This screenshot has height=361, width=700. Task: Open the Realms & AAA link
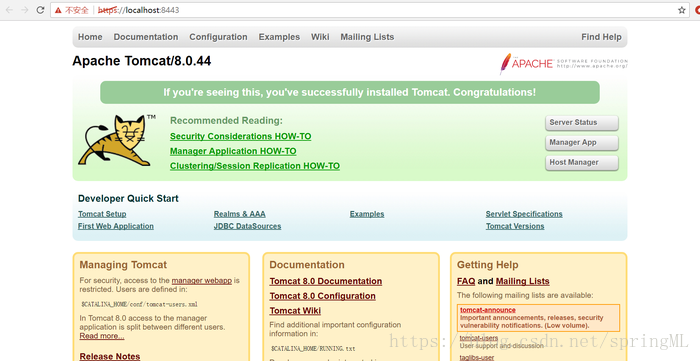click(239, 214)
